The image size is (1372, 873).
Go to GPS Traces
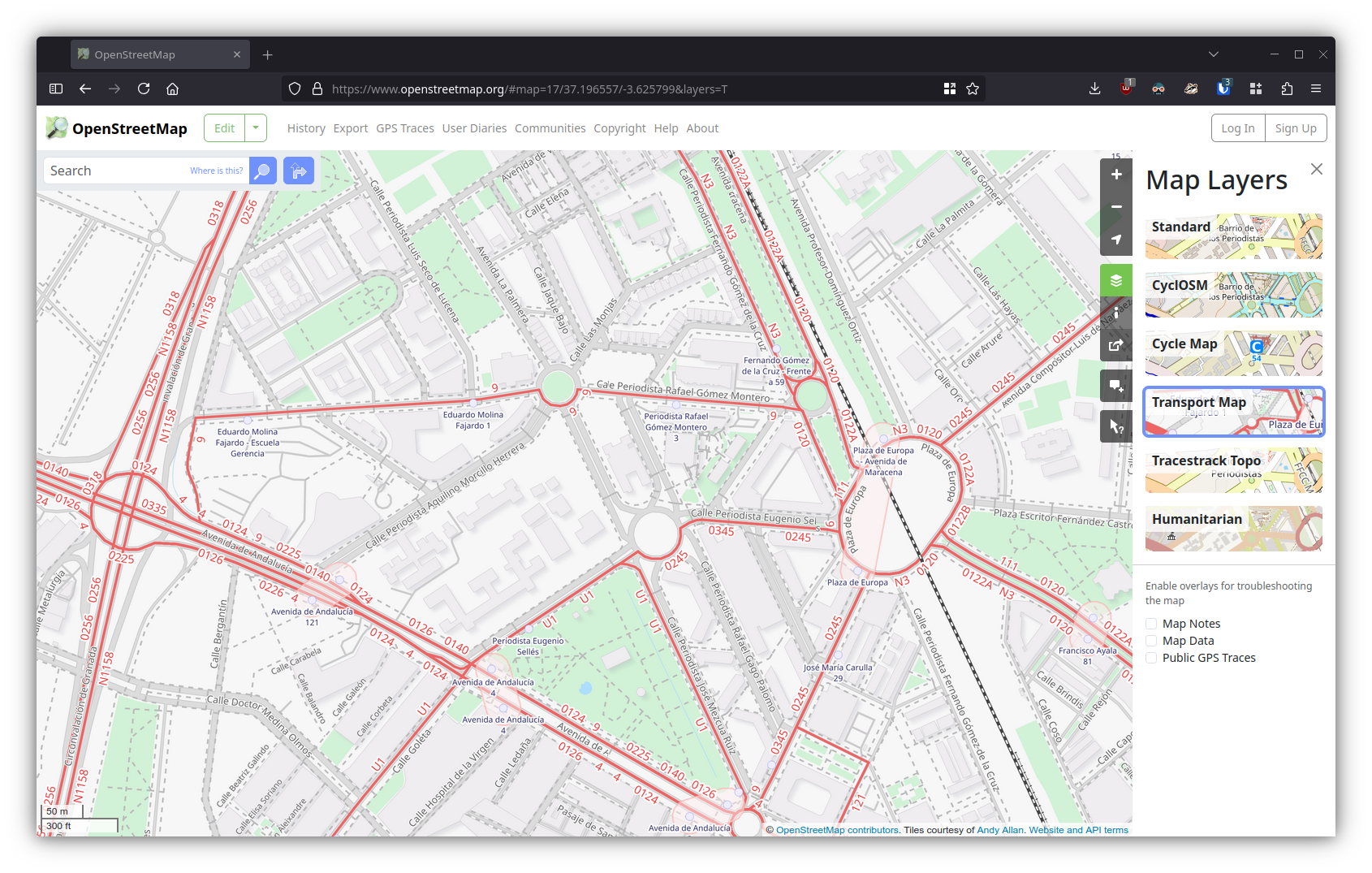(405, 128)
